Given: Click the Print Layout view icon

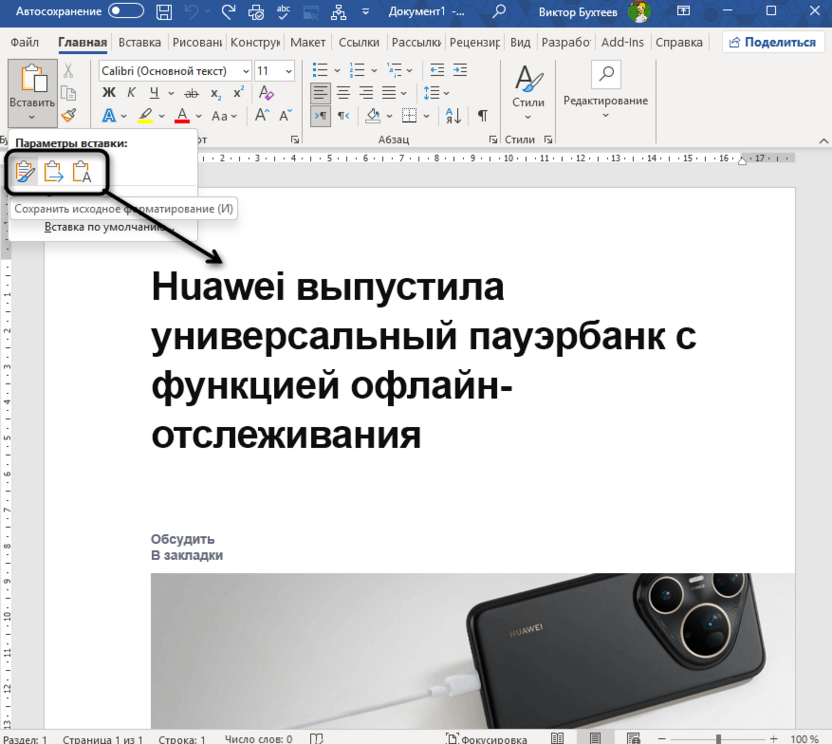Looking at the screenshot, I should click(x=595, y=738).
